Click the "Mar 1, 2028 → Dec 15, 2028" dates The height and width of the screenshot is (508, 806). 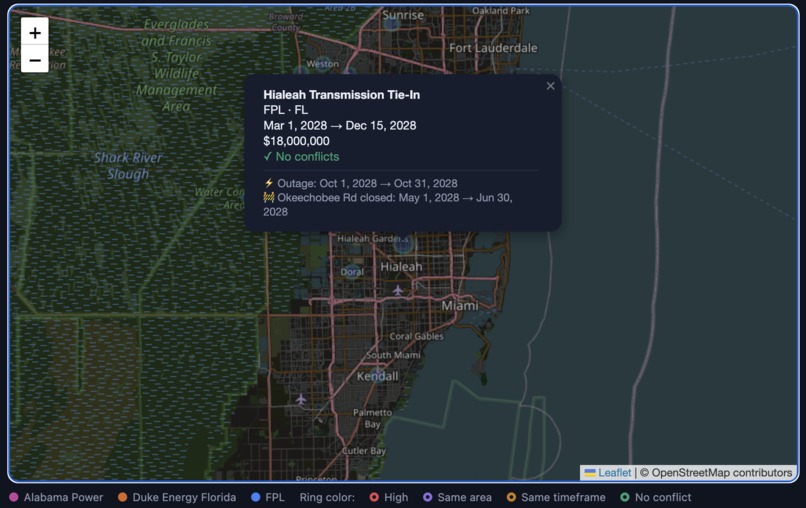[x=340, y=125]
